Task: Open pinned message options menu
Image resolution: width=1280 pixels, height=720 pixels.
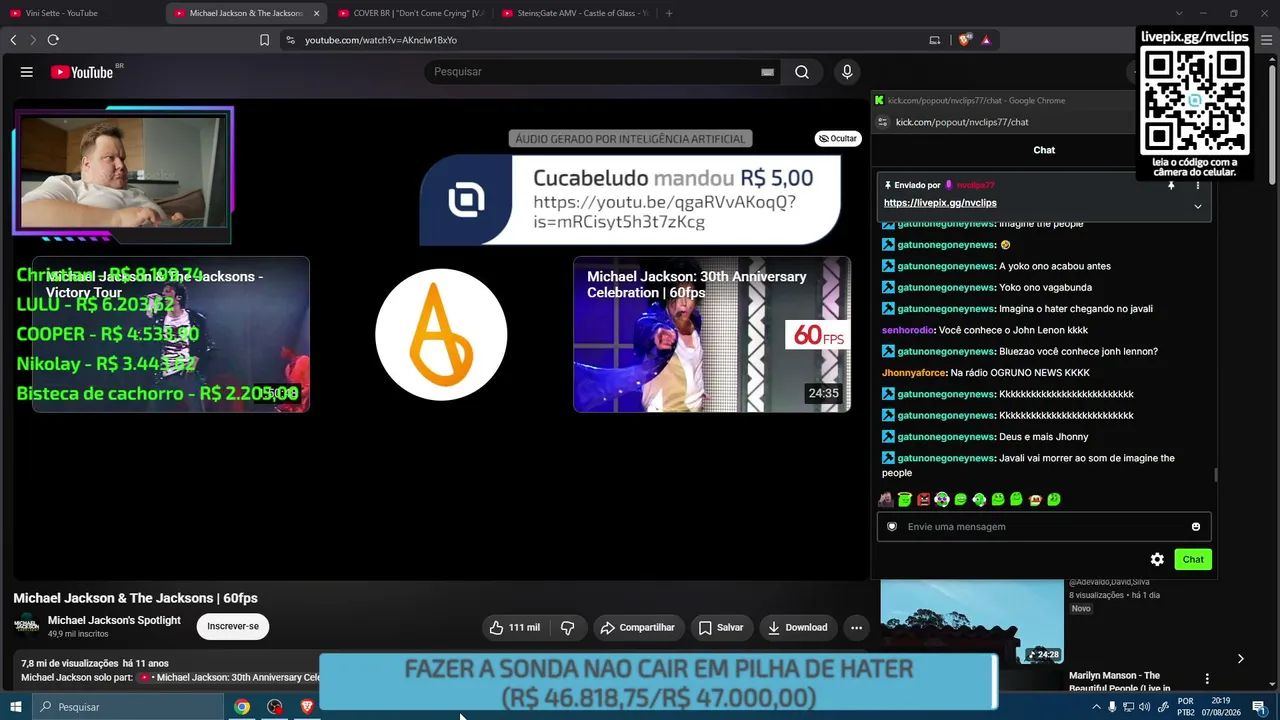Action: [1197, 185]
